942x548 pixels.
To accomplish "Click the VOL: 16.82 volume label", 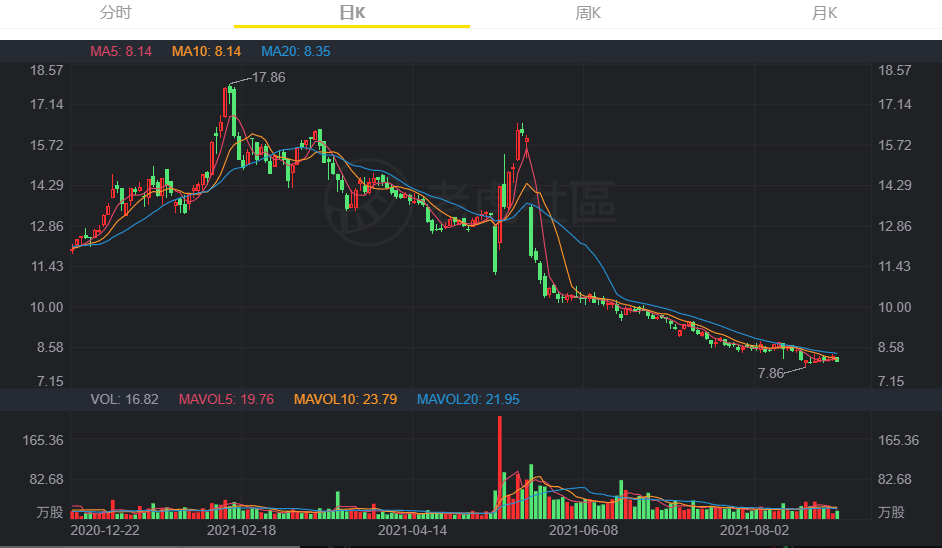I will [x=124, y=400].
